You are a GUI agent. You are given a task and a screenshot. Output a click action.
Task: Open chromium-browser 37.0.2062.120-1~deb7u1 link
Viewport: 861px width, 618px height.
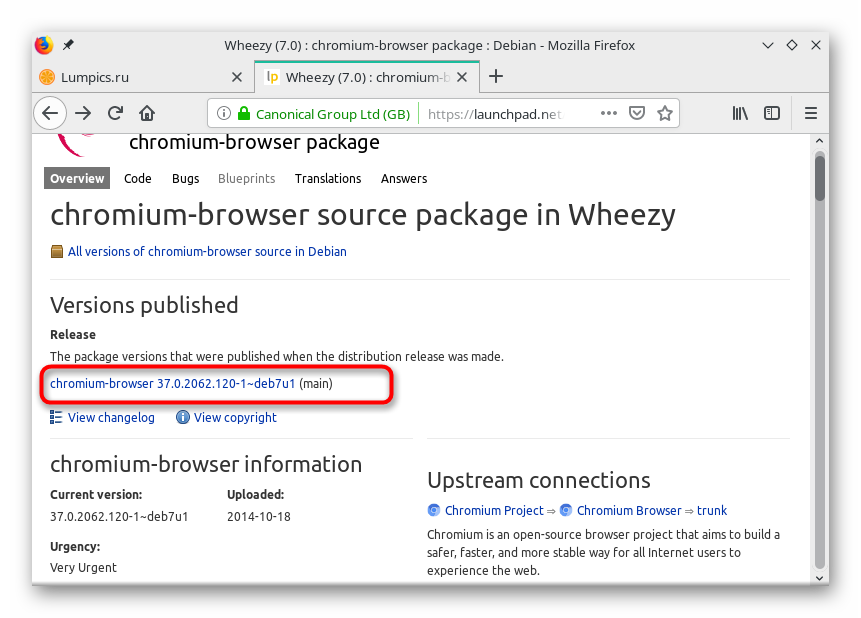(172, 383)
